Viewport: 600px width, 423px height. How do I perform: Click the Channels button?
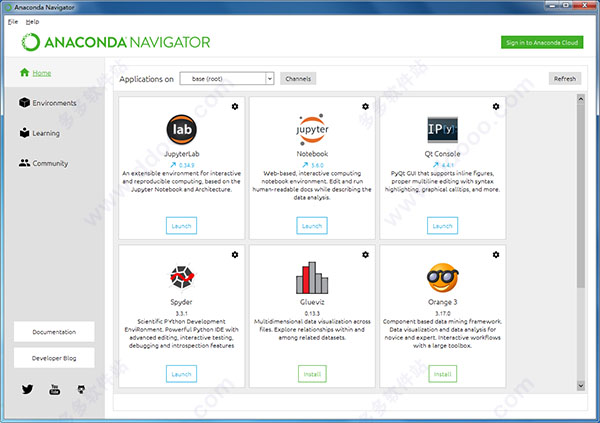click(298, 78)
